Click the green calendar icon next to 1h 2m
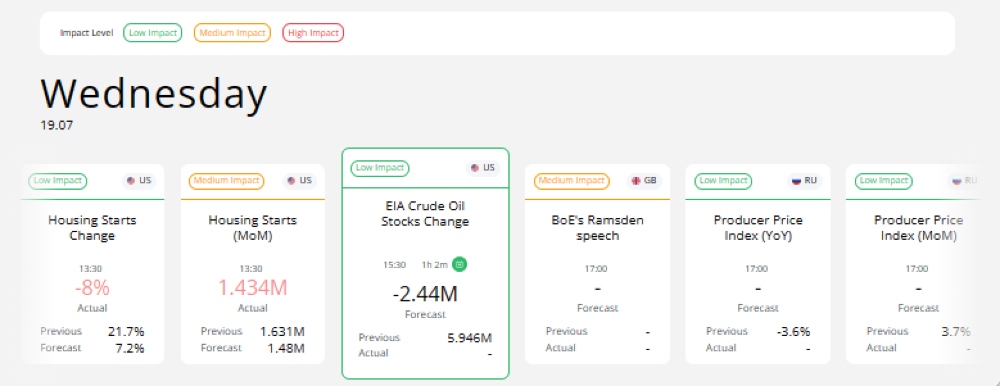This screenshot has width=1000, height=386. click(x=460, y=264)
